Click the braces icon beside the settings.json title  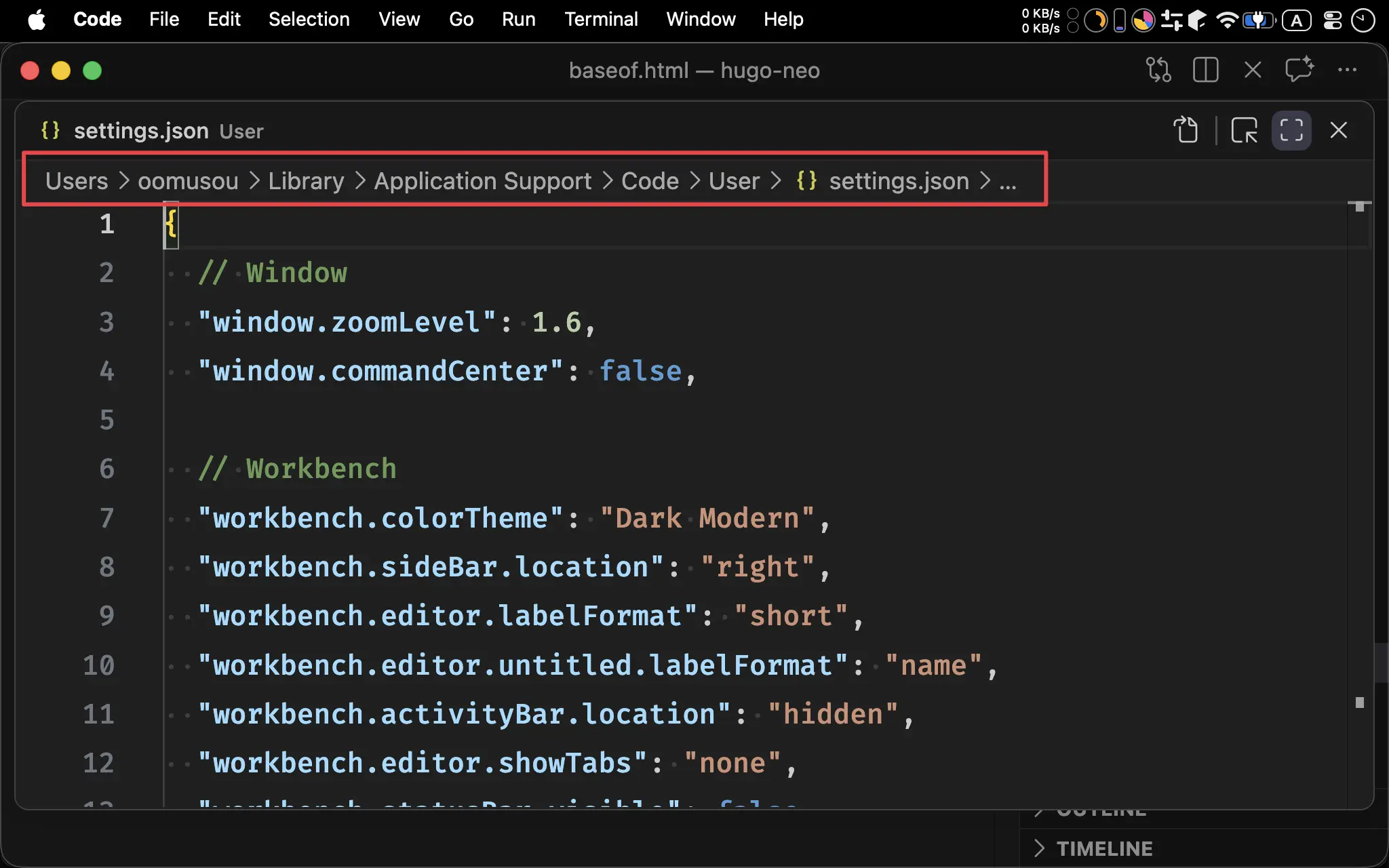[51, 130]
